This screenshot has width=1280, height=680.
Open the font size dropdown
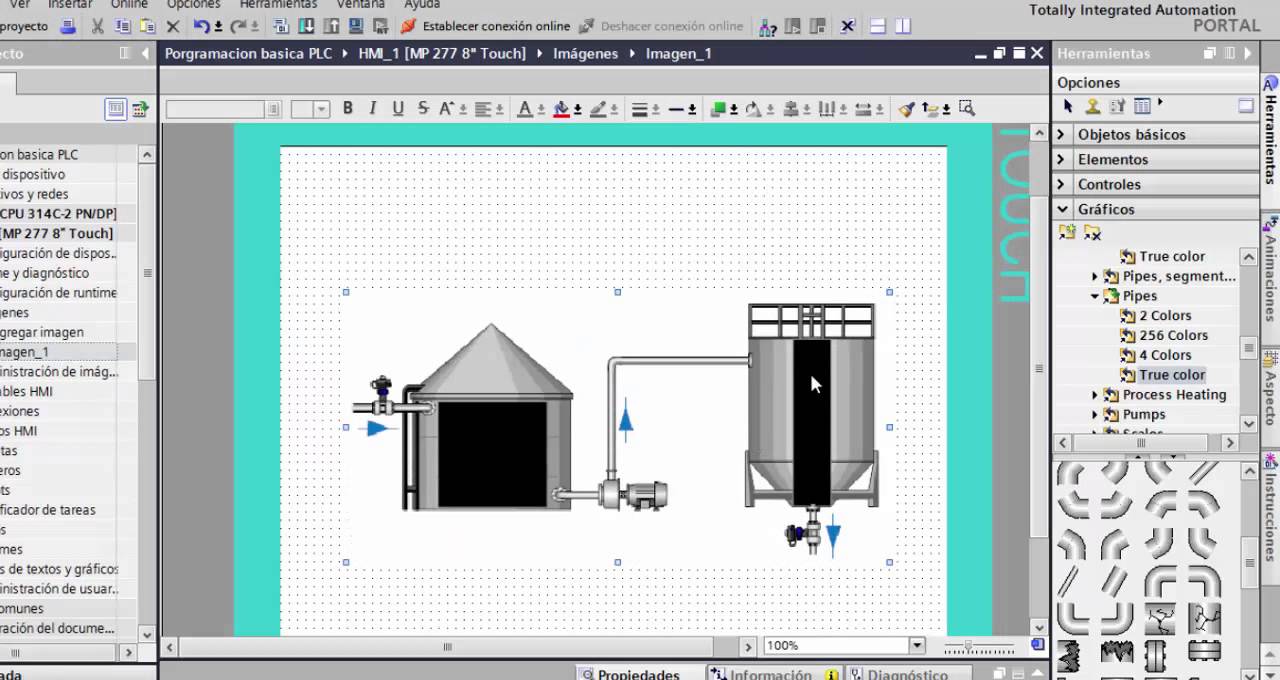coord(321,110)
